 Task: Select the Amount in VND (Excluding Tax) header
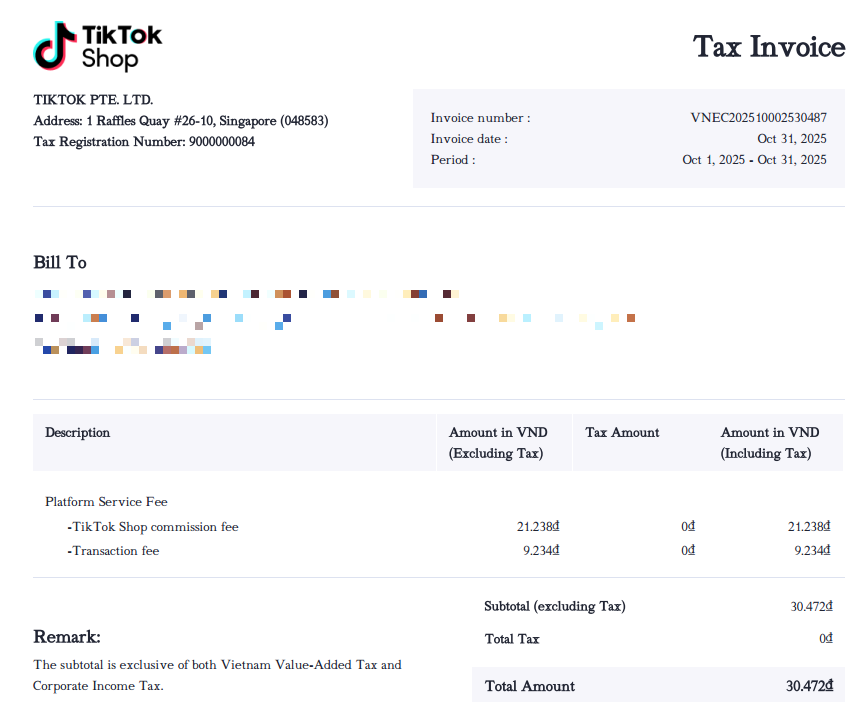tap(496, 443)
